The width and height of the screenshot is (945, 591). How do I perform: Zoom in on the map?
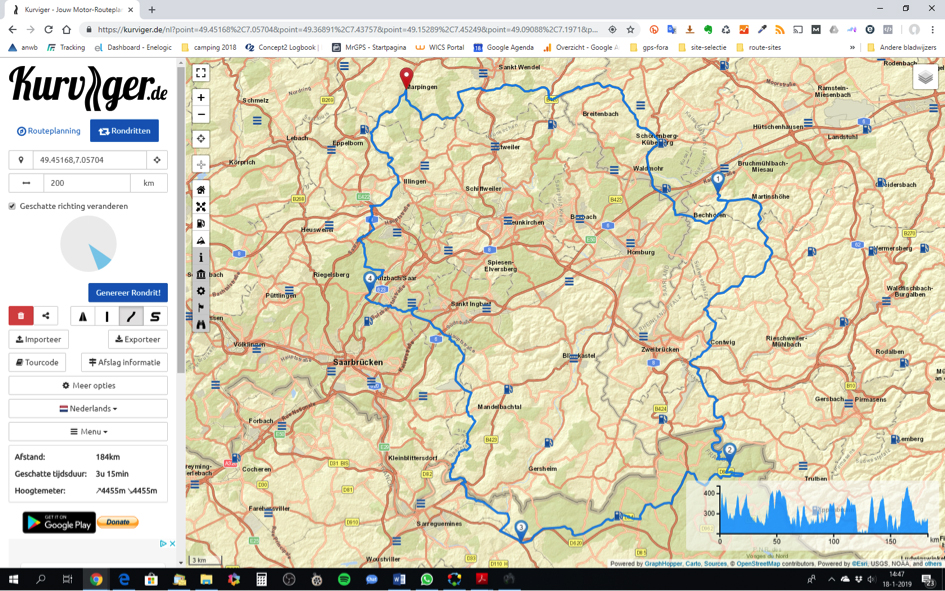[201, 98]
